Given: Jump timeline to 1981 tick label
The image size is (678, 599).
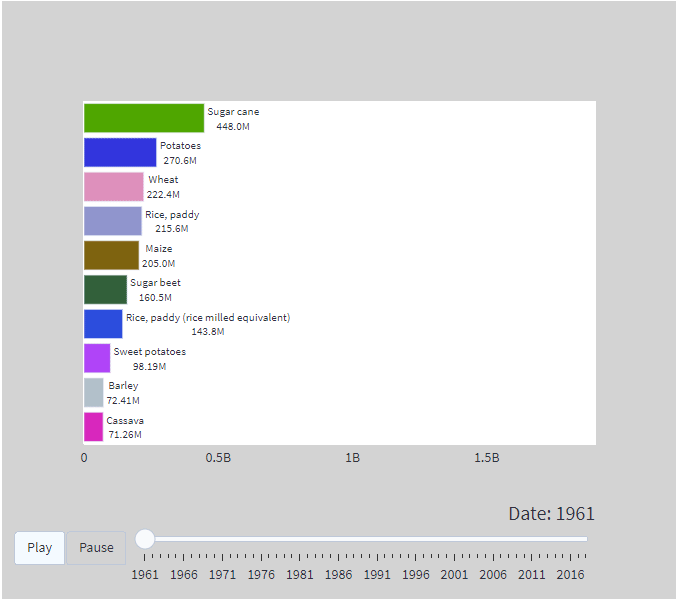Looking at the screenshot, I should tap(300, 574).
